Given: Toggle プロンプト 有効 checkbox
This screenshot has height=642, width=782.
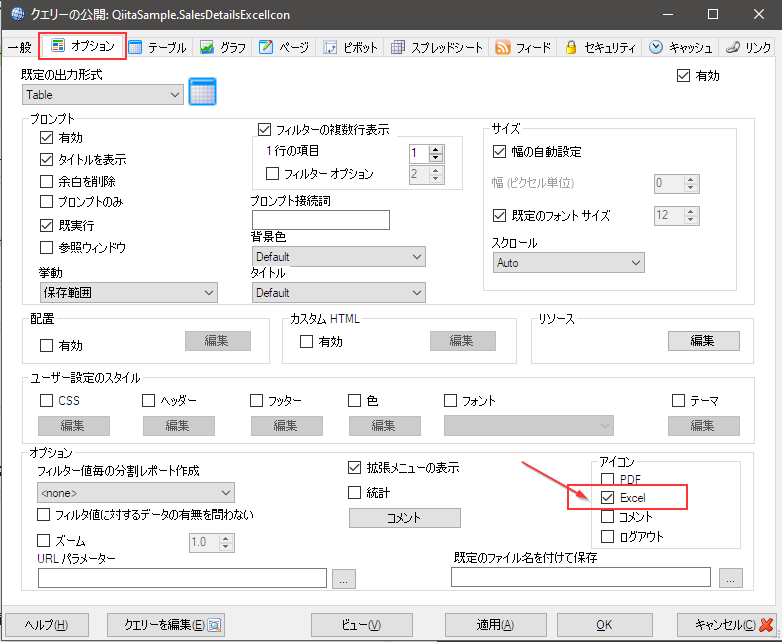Looking at the screenshot, I should click(46, 138).
